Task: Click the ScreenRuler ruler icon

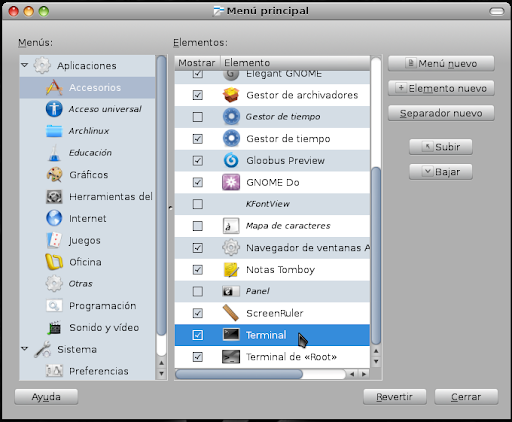Action: click(x=231, y=313)
